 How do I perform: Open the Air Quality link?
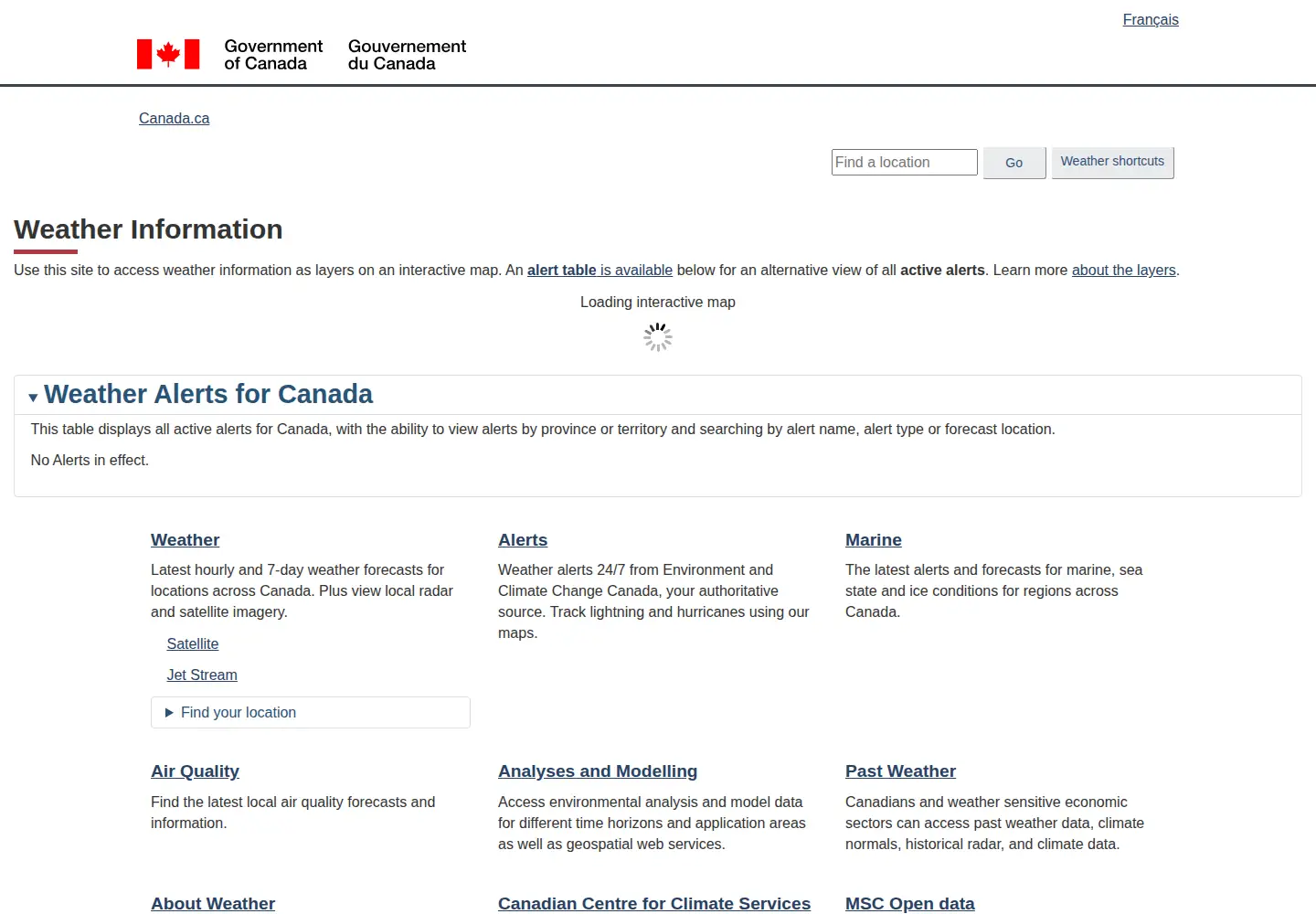pos(195,771)
